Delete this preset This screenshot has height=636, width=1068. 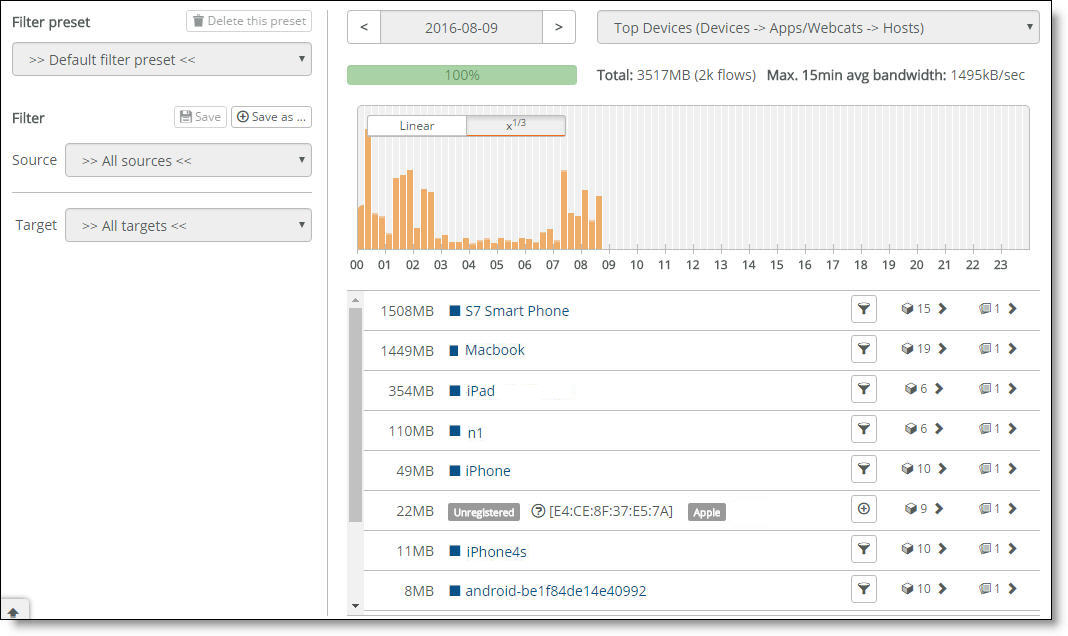(249, 21)
